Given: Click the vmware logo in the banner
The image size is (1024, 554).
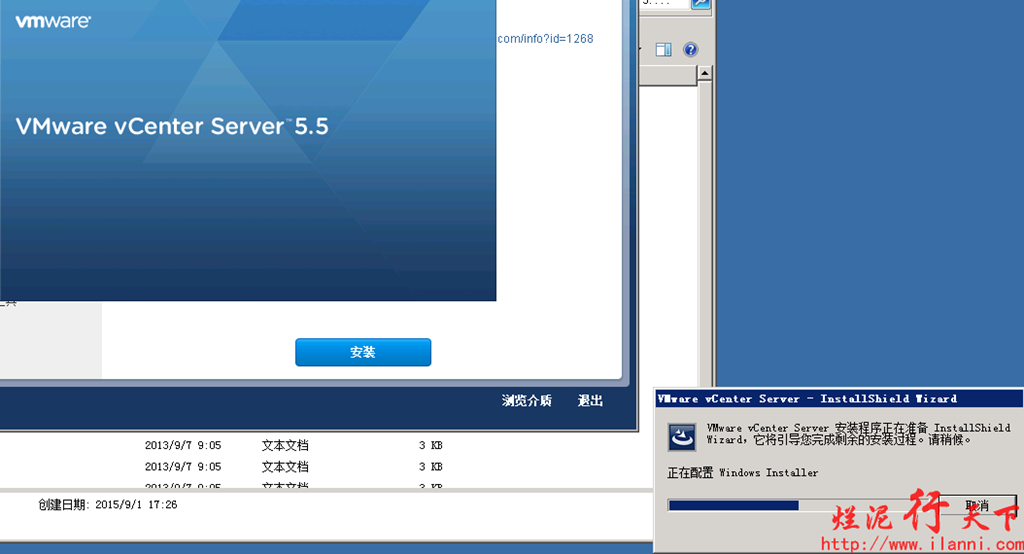Looking at the screenshot, I should (x=52, y=21).
